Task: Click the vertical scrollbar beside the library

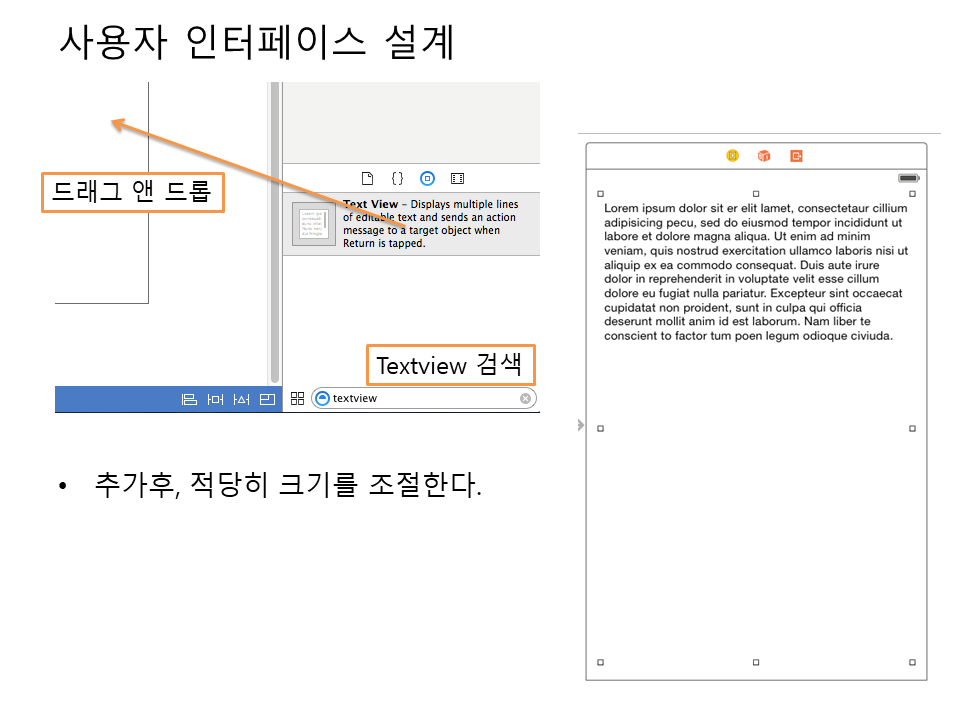Action: coord(275,230)
